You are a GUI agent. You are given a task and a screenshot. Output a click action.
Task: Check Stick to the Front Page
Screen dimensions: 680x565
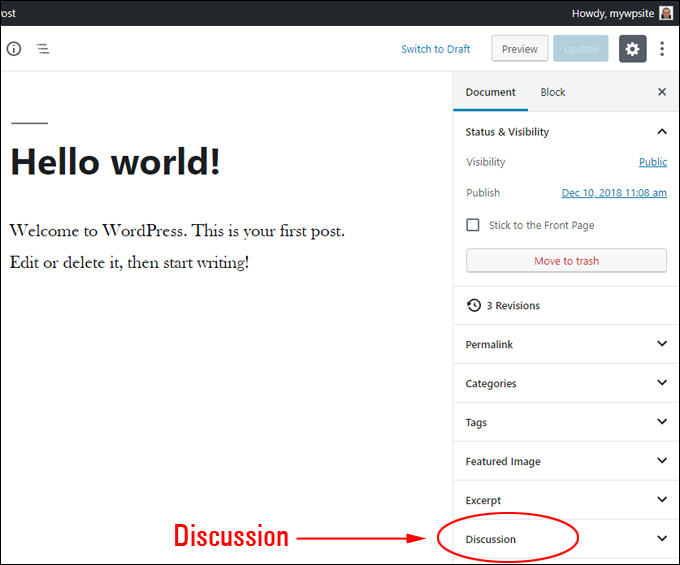point(473,225)
